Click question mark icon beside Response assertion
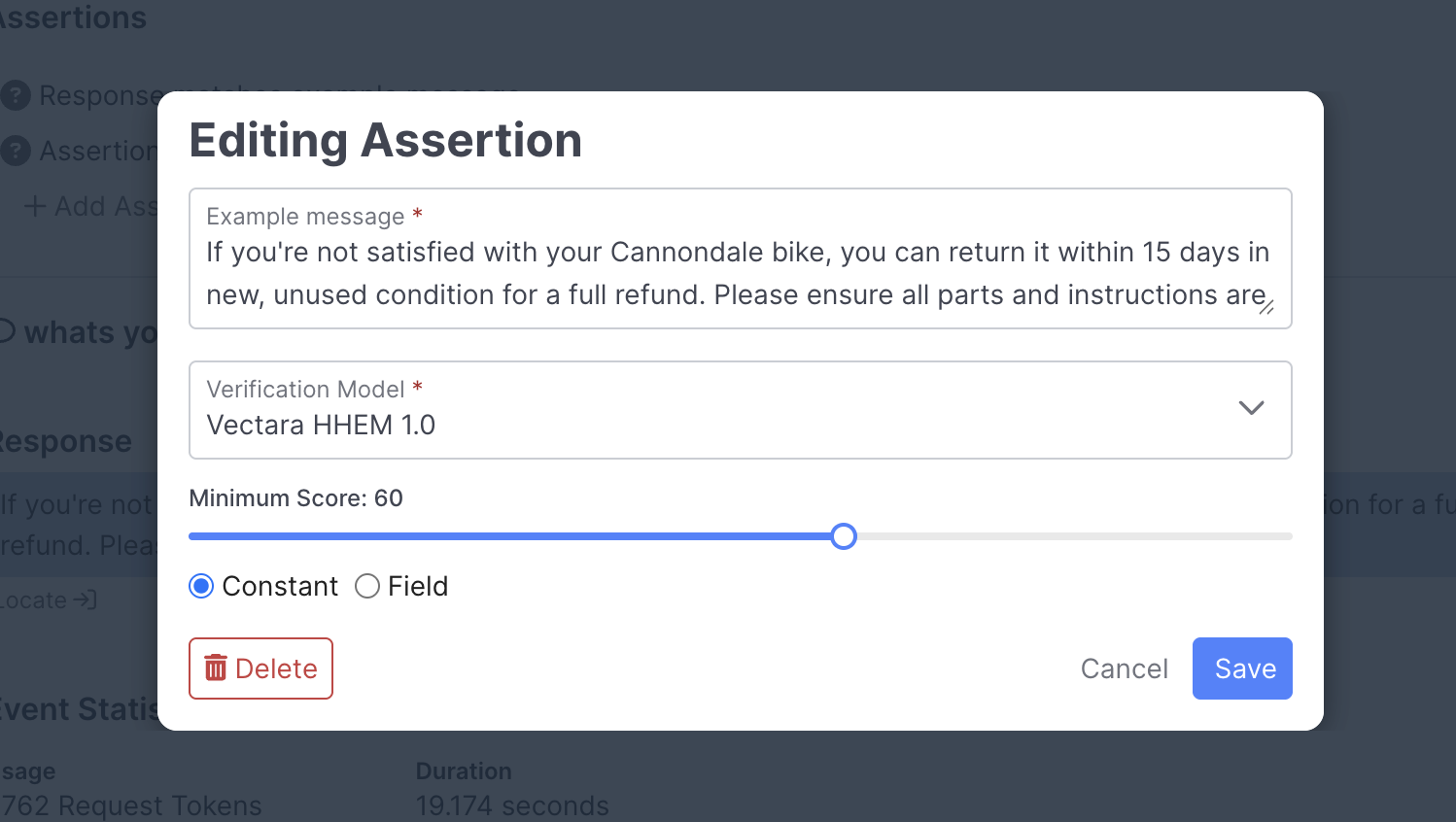Viewport: 1456px width, 822px height. coord(16,95)
